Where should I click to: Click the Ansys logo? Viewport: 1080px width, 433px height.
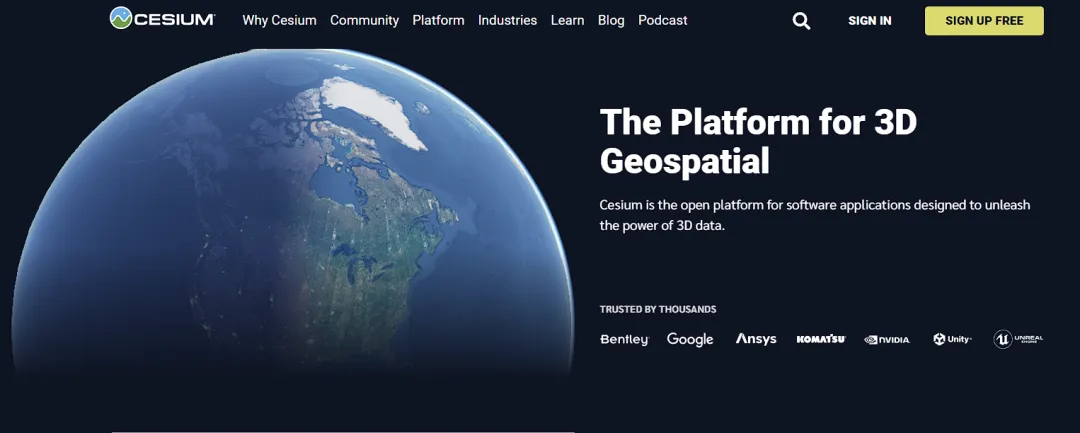[x=756, y=339]
